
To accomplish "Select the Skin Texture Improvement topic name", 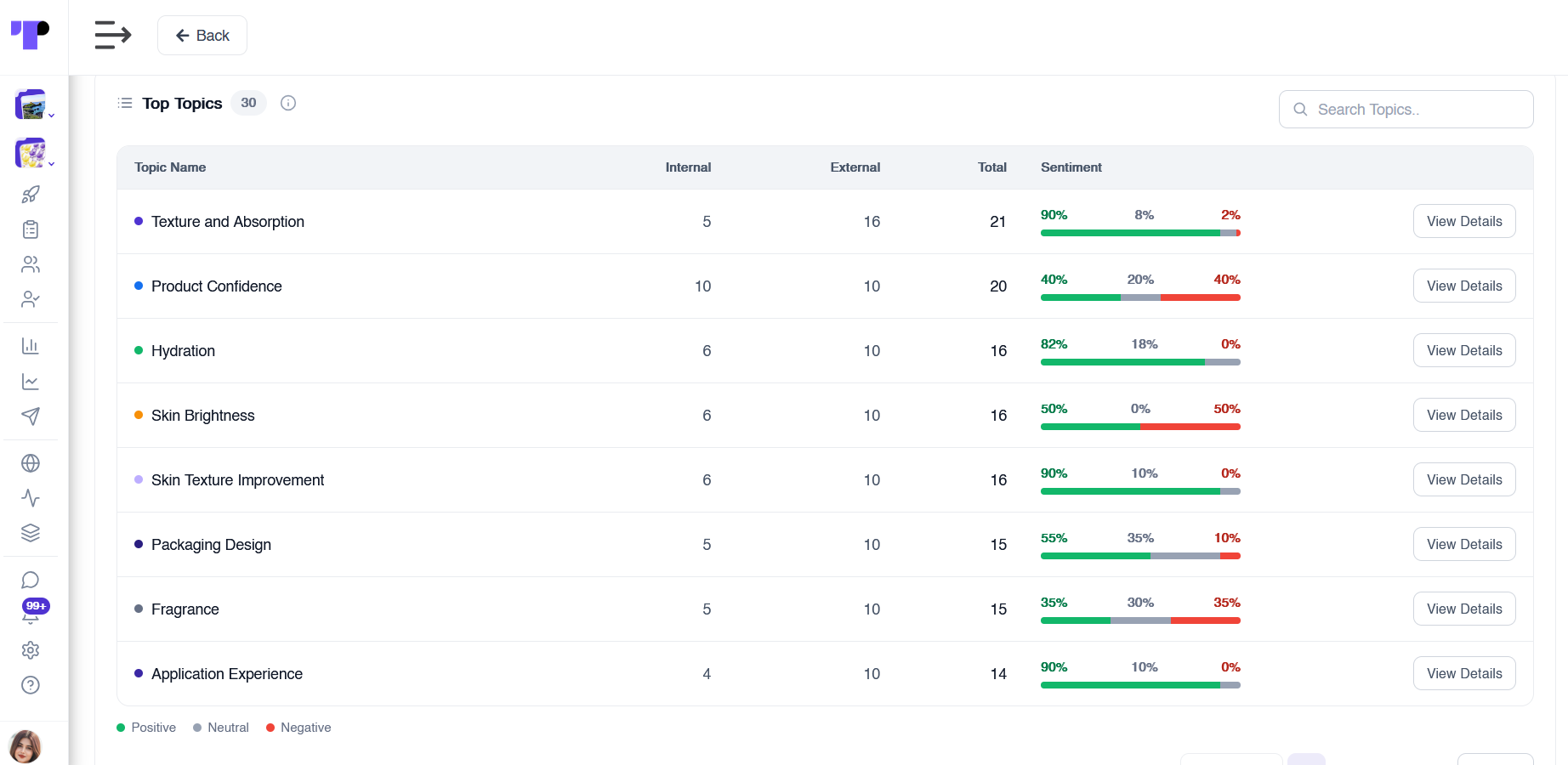I will (238, 480).
